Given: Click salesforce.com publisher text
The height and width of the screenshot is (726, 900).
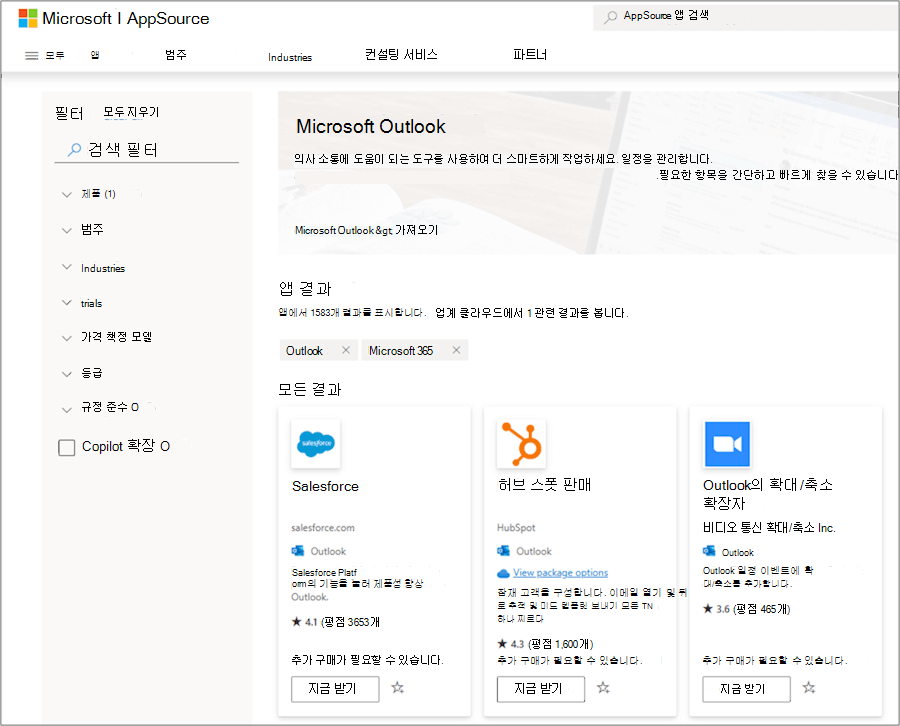Looking at the screenshot, I should 323,527.
